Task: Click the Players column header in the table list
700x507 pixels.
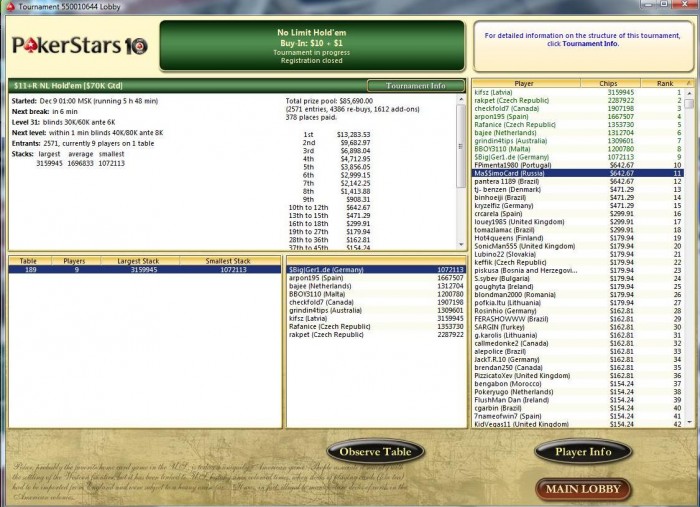Action: click(x=76, y=261)
